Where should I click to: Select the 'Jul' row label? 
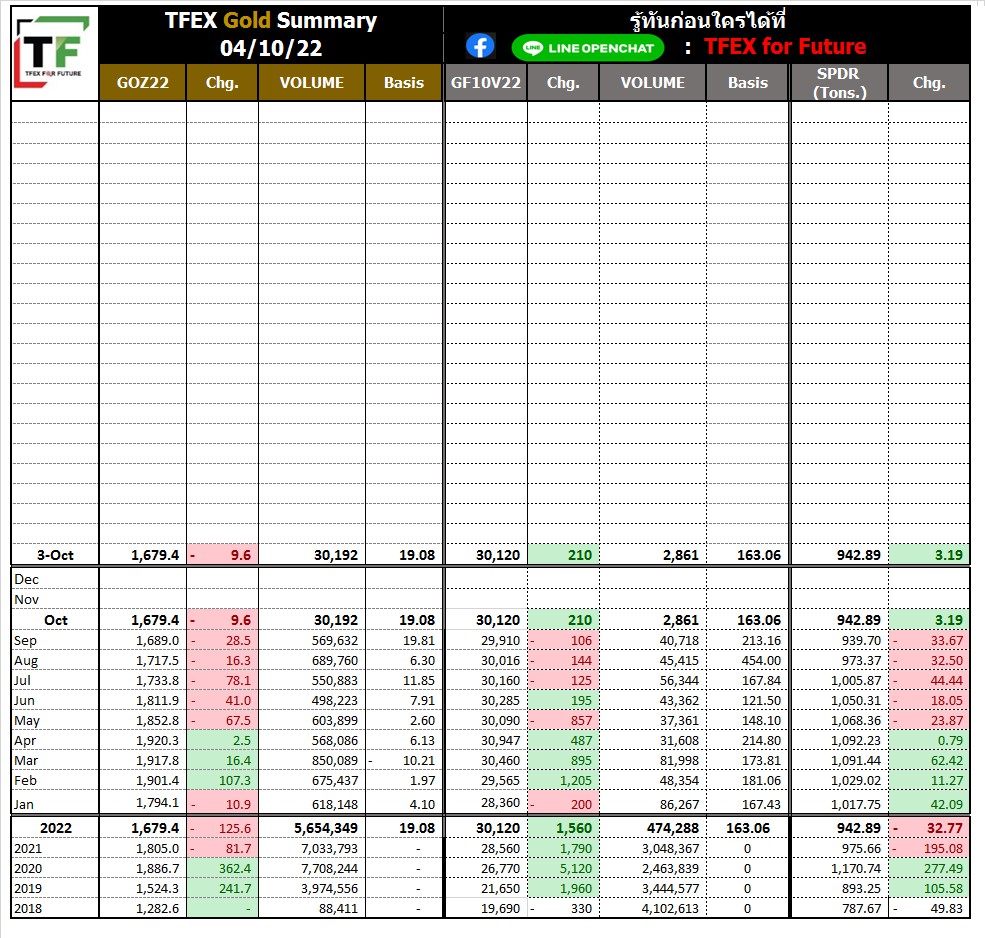[23, 680]
